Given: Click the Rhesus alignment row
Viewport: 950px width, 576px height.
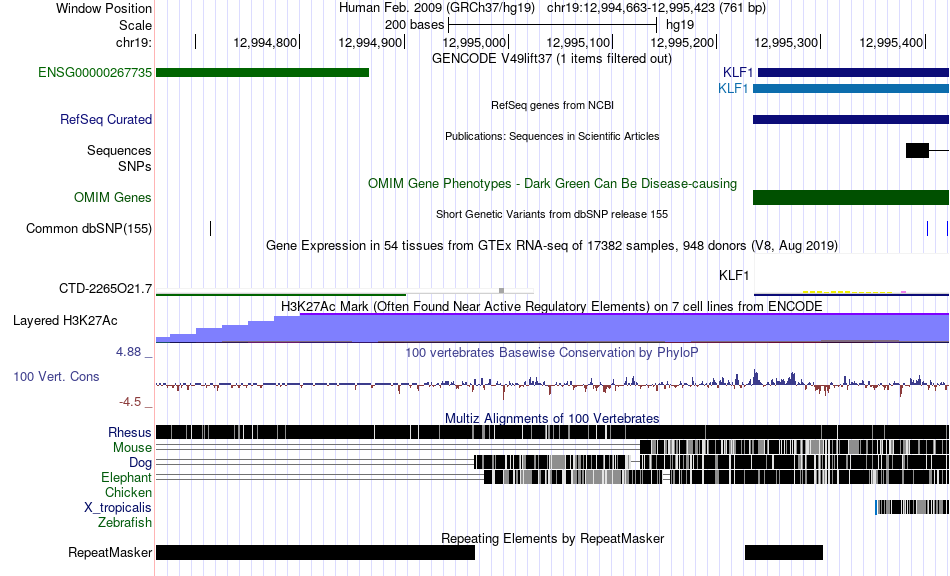Looking at the screenshot, I should tap(552, 432).
